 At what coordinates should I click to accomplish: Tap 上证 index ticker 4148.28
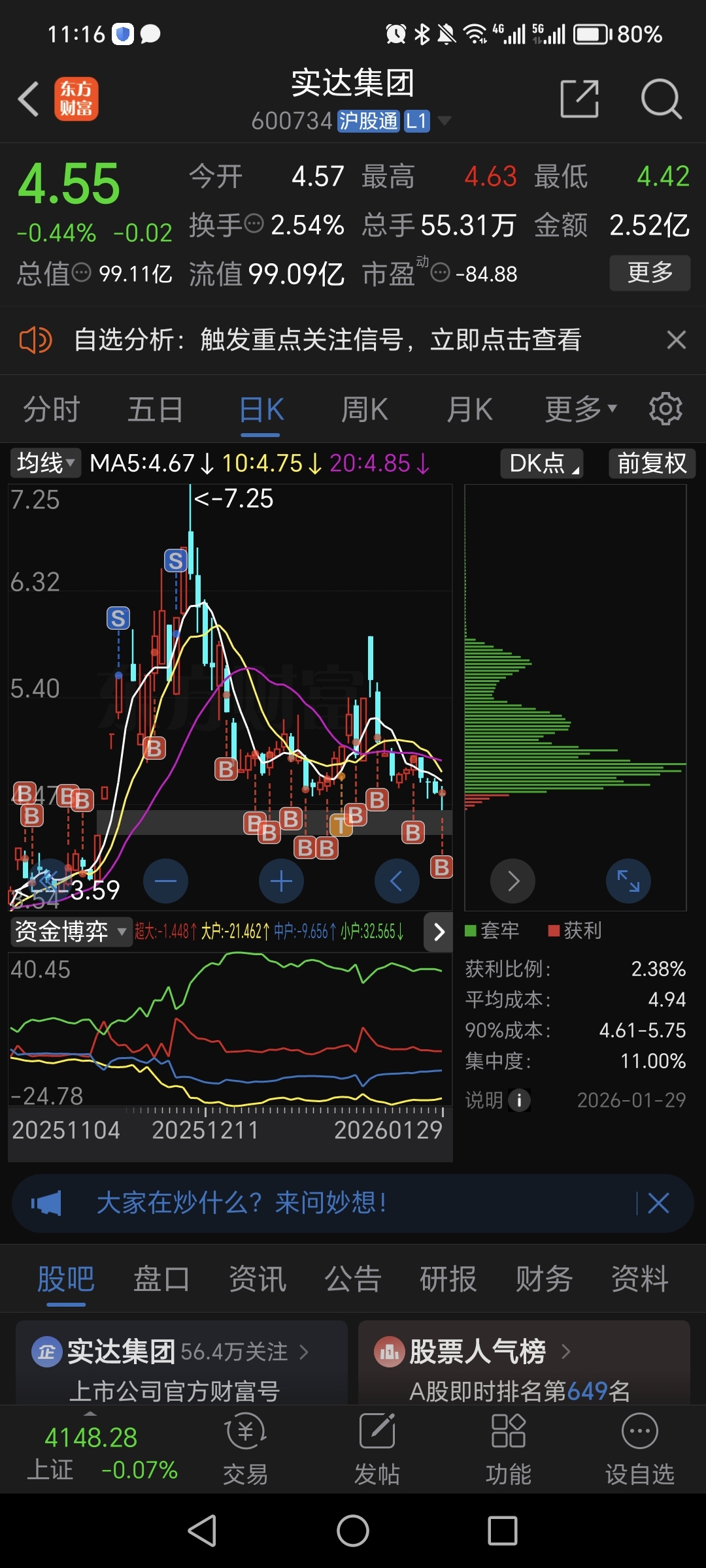(91, 1437)
